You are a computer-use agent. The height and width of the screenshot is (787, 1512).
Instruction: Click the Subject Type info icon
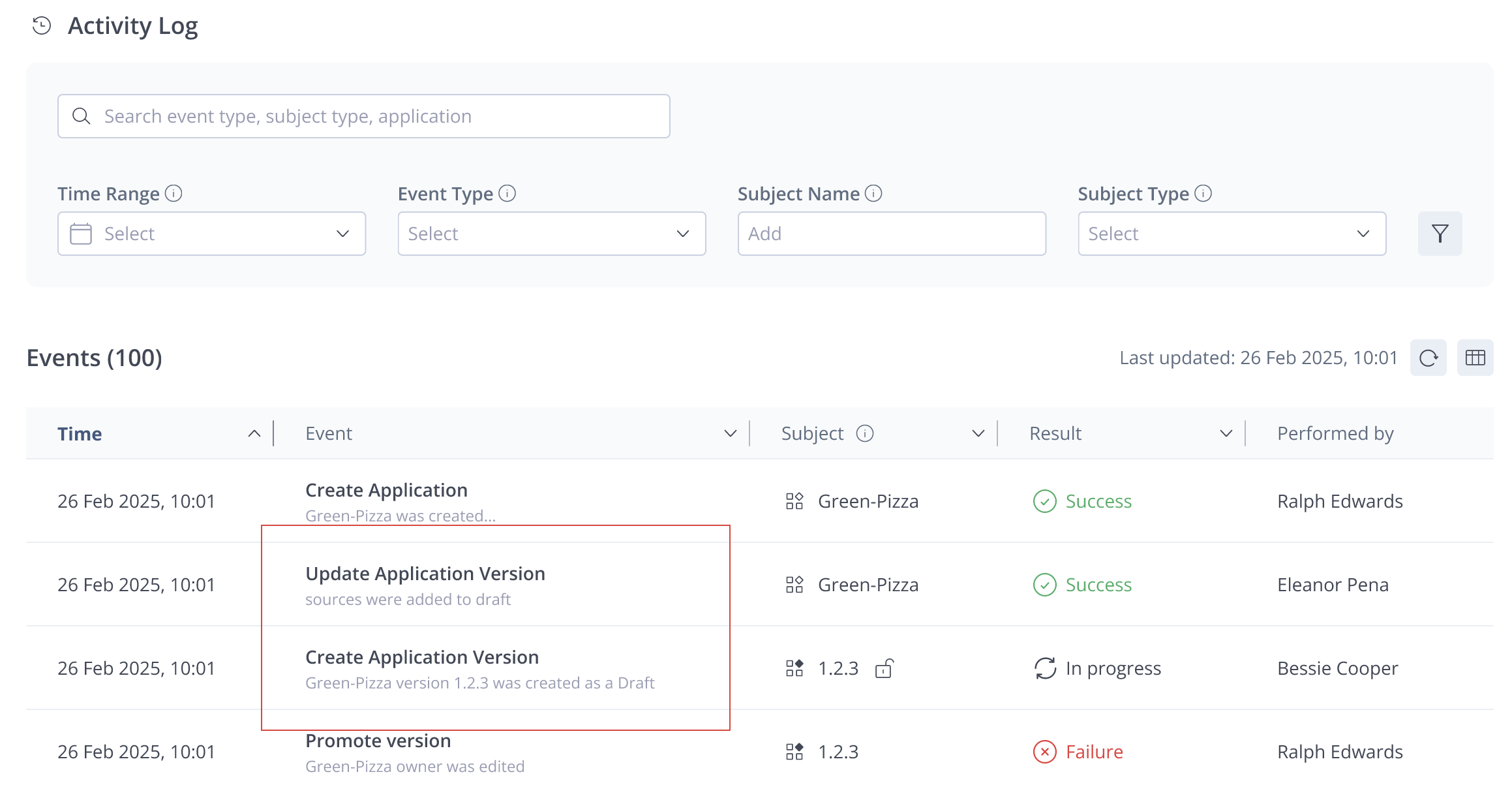click(x=1203, y=194)
